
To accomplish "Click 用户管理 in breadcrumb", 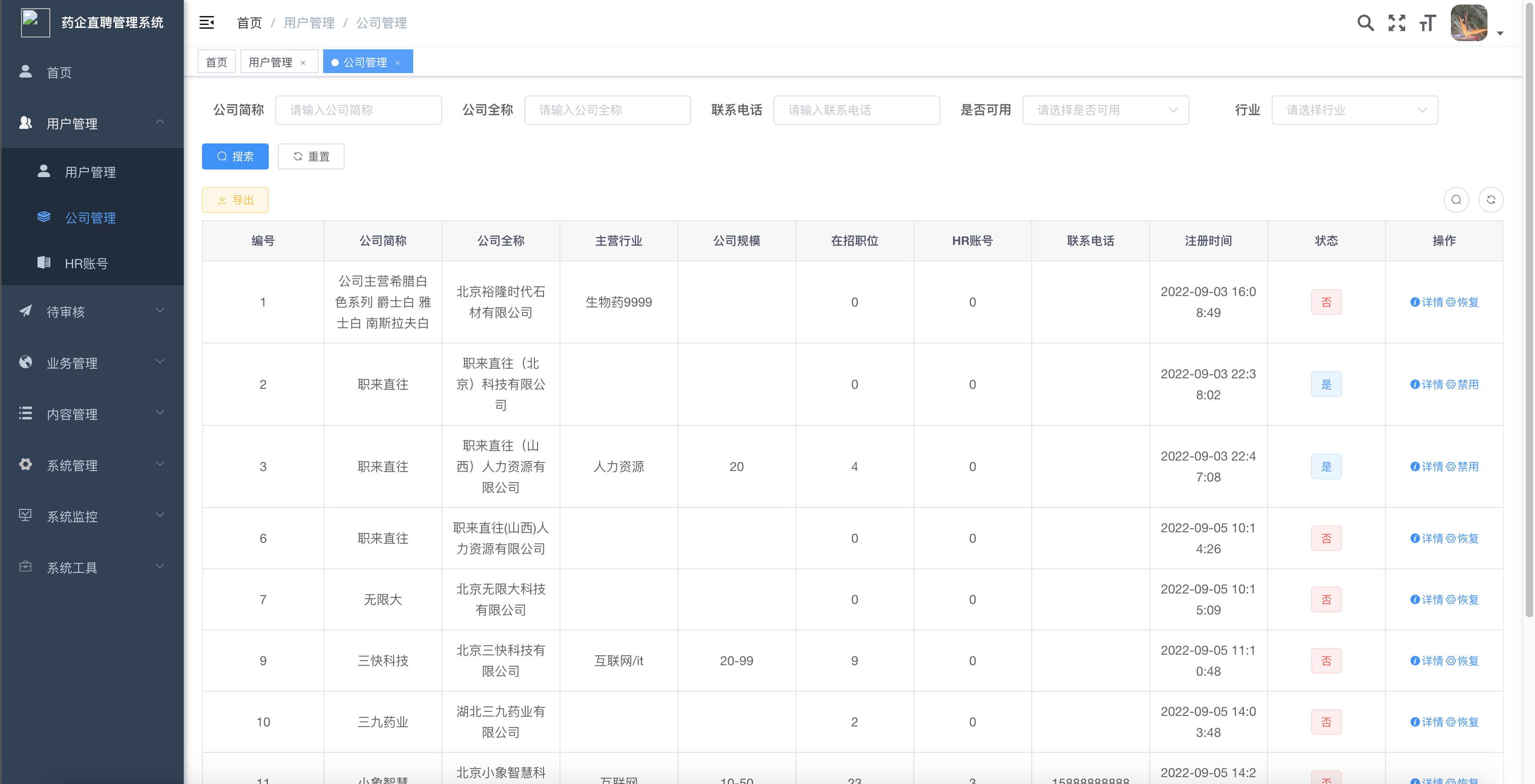I will coord(309,23).
